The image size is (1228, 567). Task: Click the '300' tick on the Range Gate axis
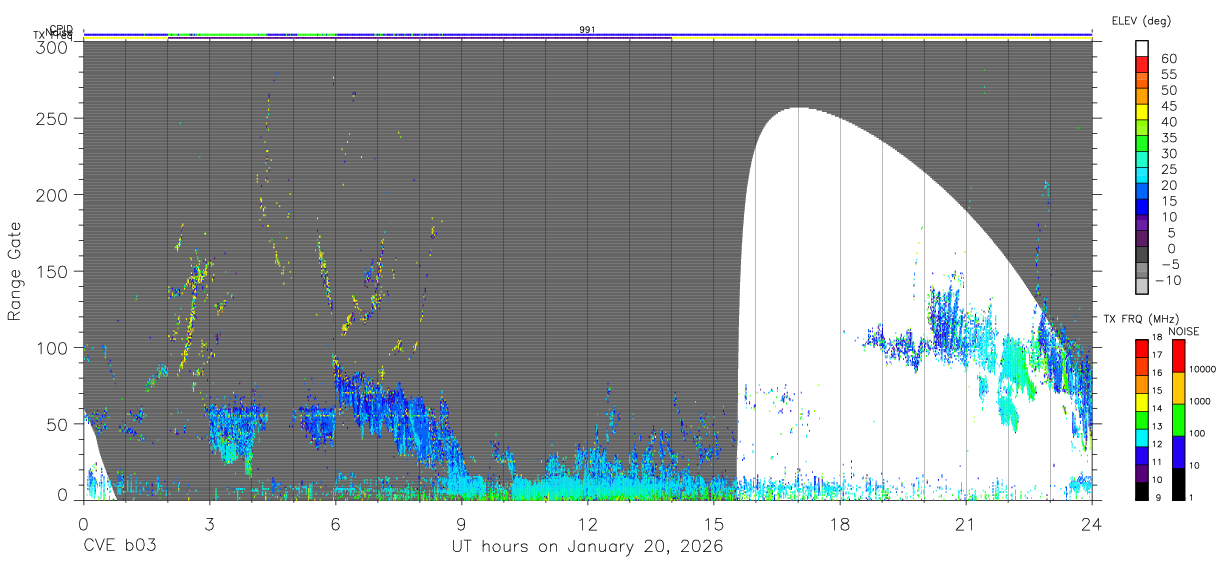tap(54, 46)
